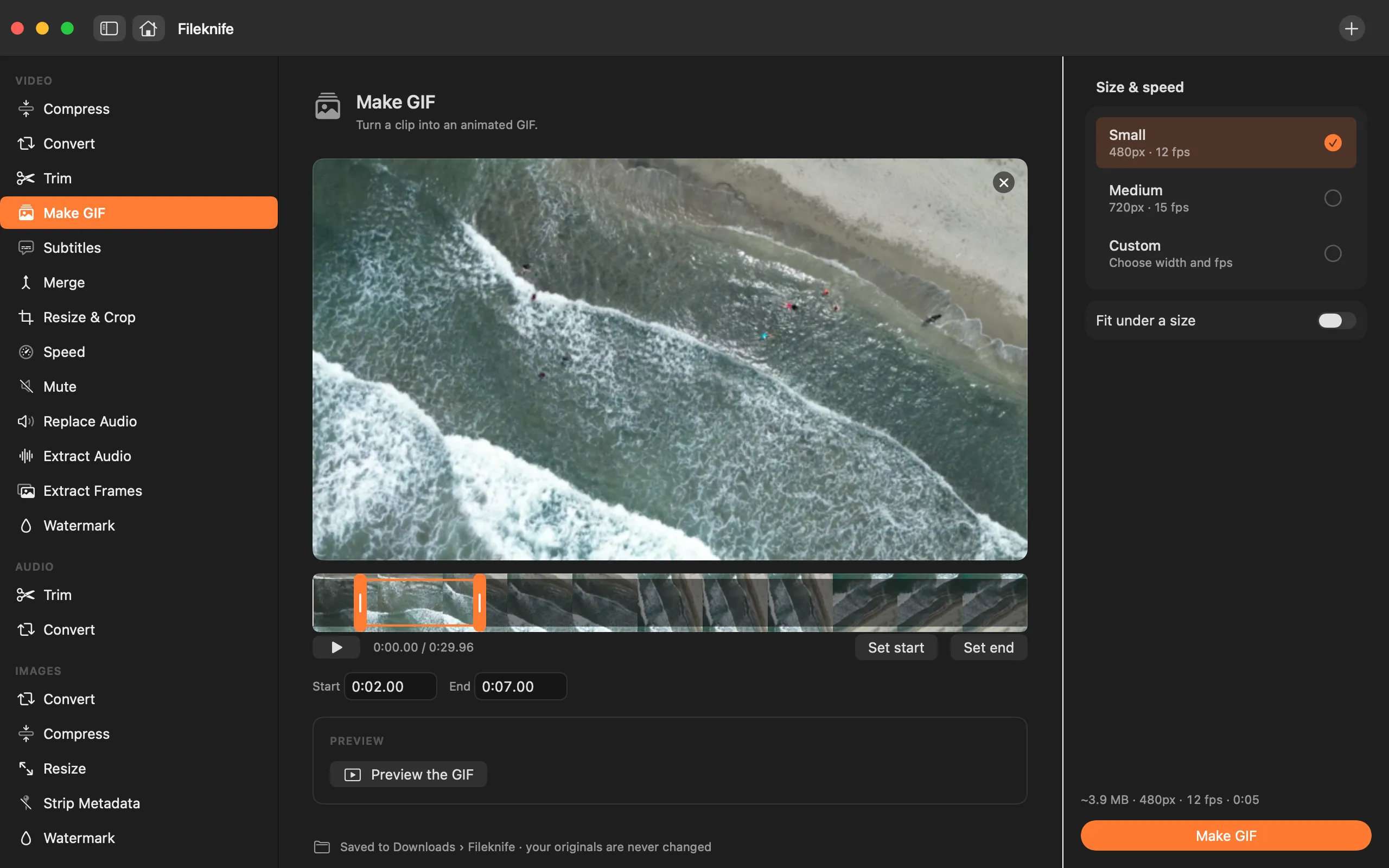Enable the Fit under a size switch
1389x868 pixels.
tap(1336, 320)
